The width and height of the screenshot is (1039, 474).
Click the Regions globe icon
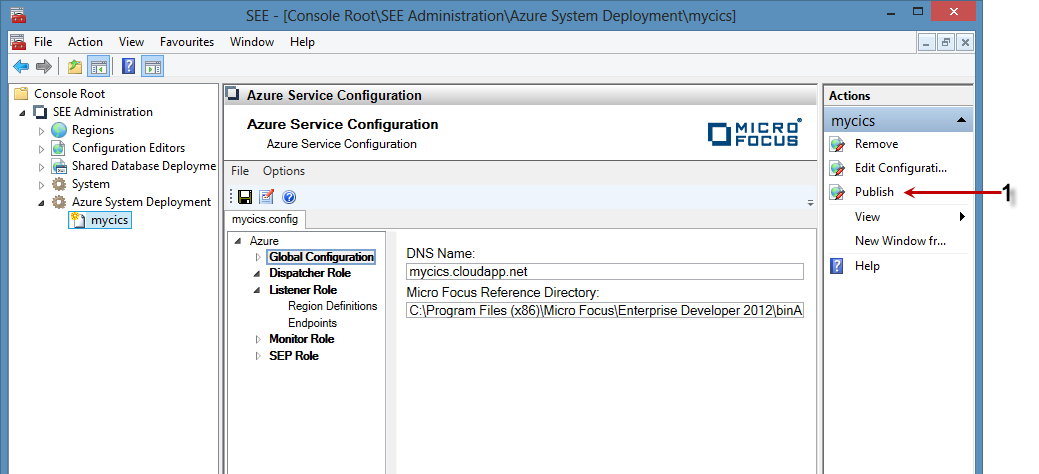pos(59,130)
